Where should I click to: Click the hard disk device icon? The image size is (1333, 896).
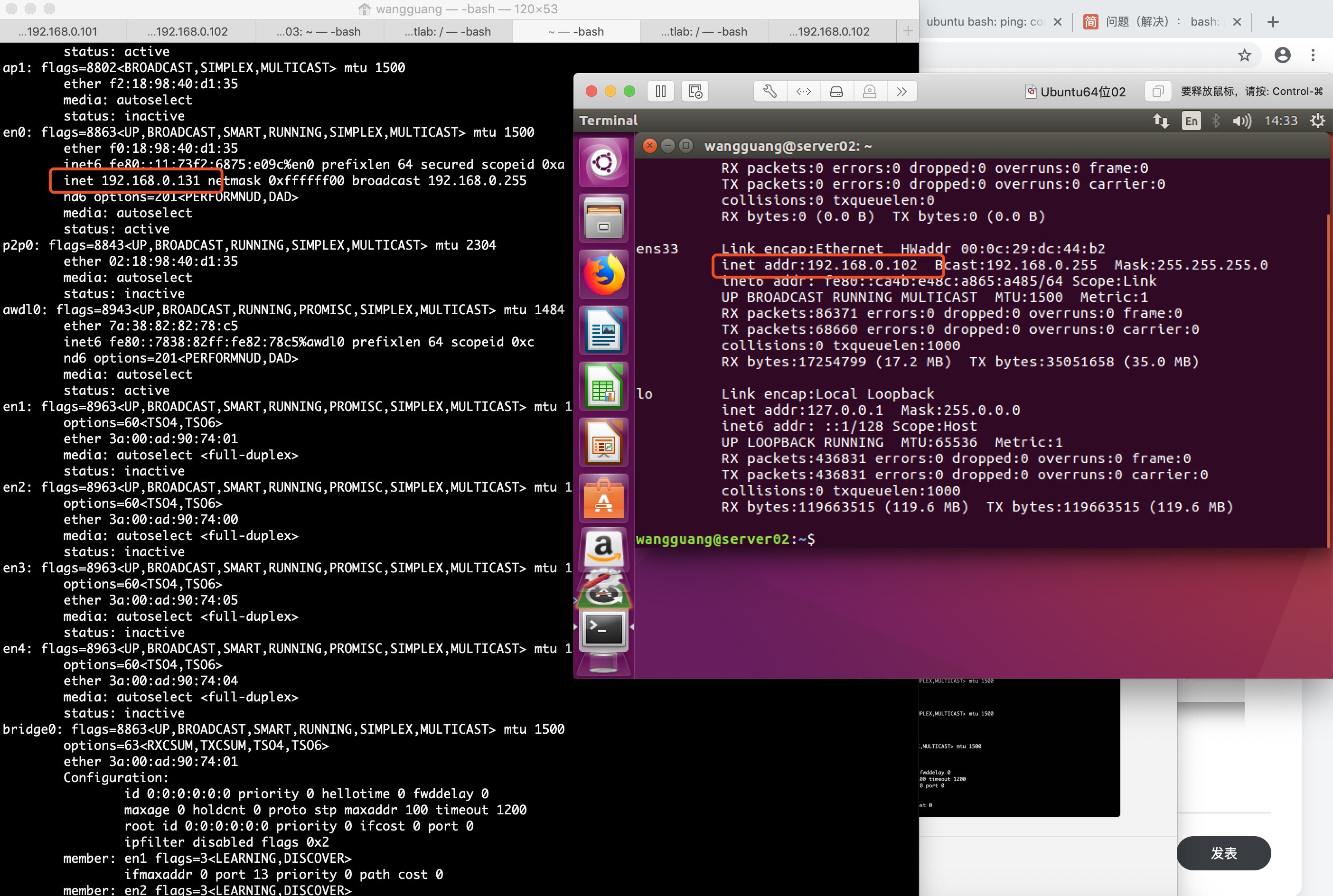[836, 92]
